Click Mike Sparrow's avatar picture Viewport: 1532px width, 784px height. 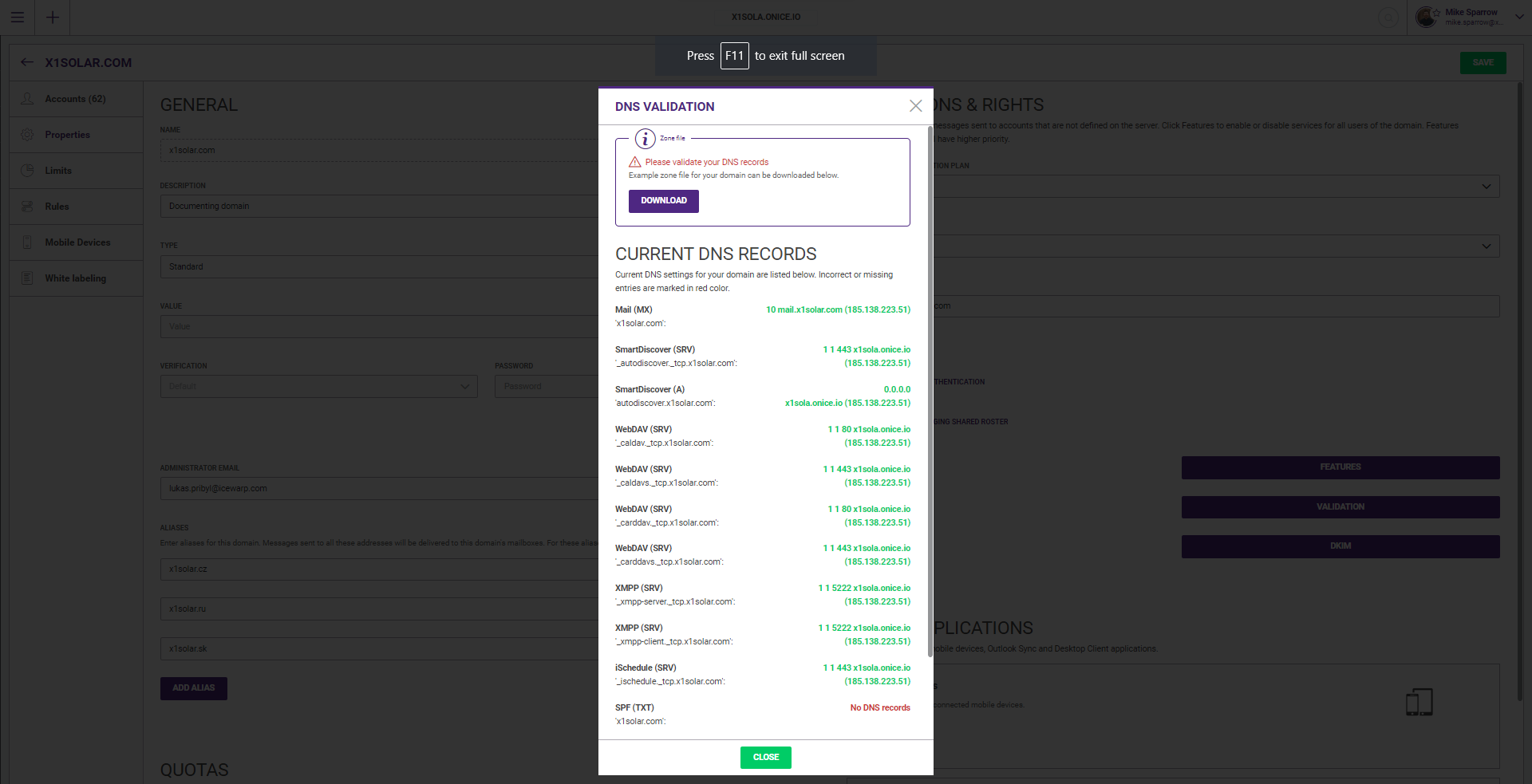click(1427, 17)
